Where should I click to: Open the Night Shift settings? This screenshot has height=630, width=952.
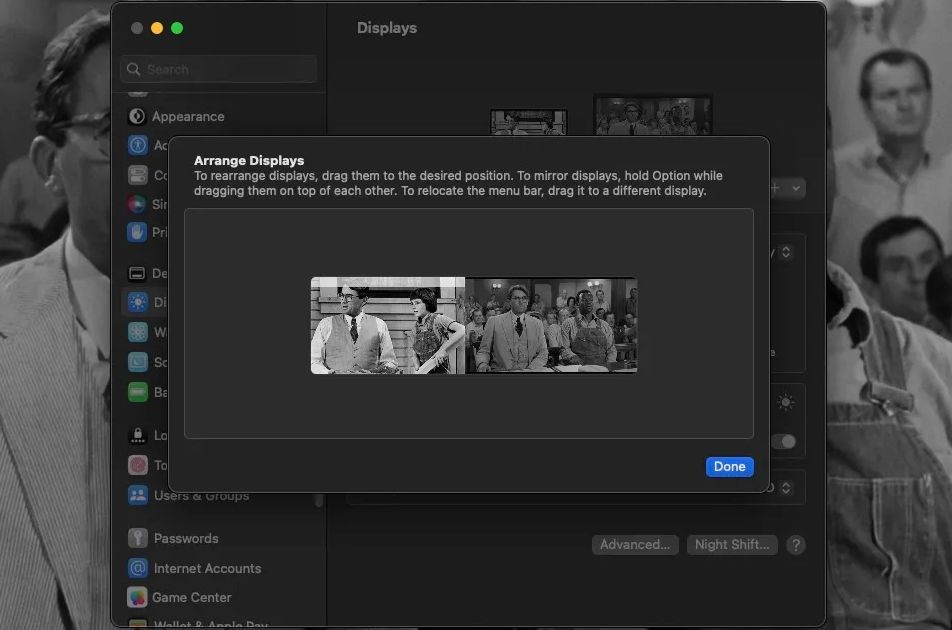click(x=732, y=545)
